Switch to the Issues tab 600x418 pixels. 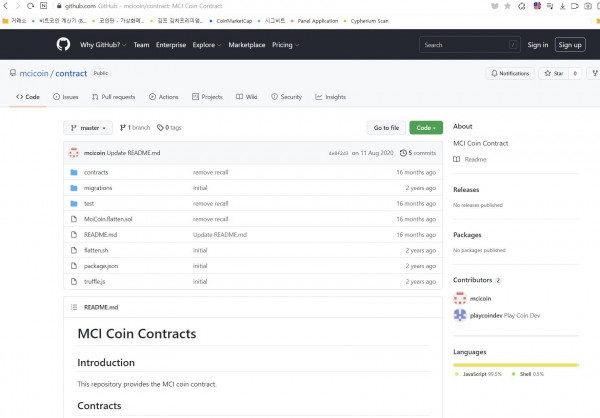pos(65,97)
